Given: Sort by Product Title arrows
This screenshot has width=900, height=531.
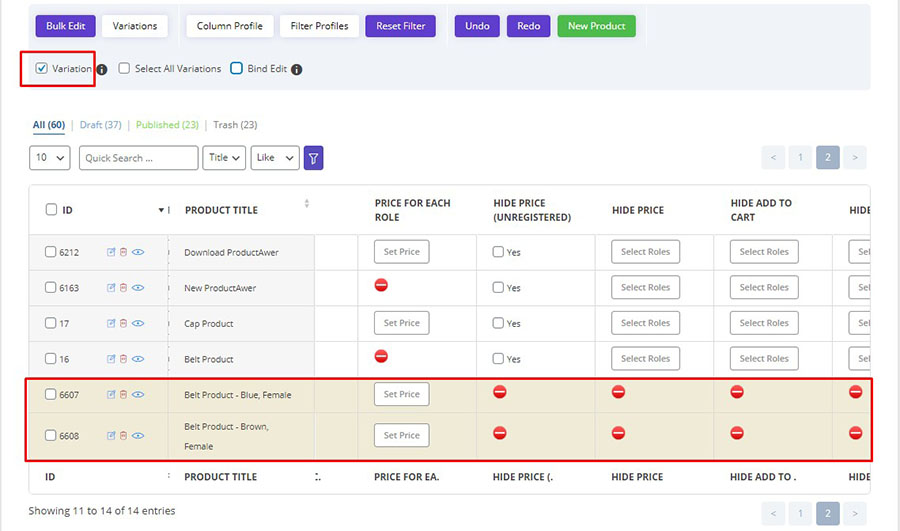Looking at the screenshot, I should [x=307, y=204].
